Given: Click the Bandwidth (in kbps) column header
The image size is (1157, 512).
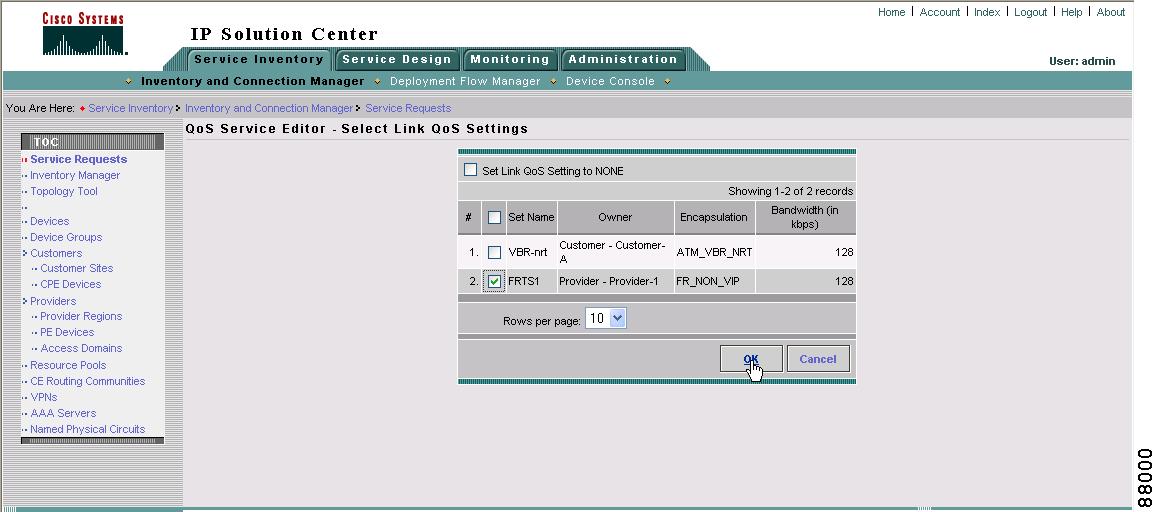Looking at the screenshot, I should point(805,218).
